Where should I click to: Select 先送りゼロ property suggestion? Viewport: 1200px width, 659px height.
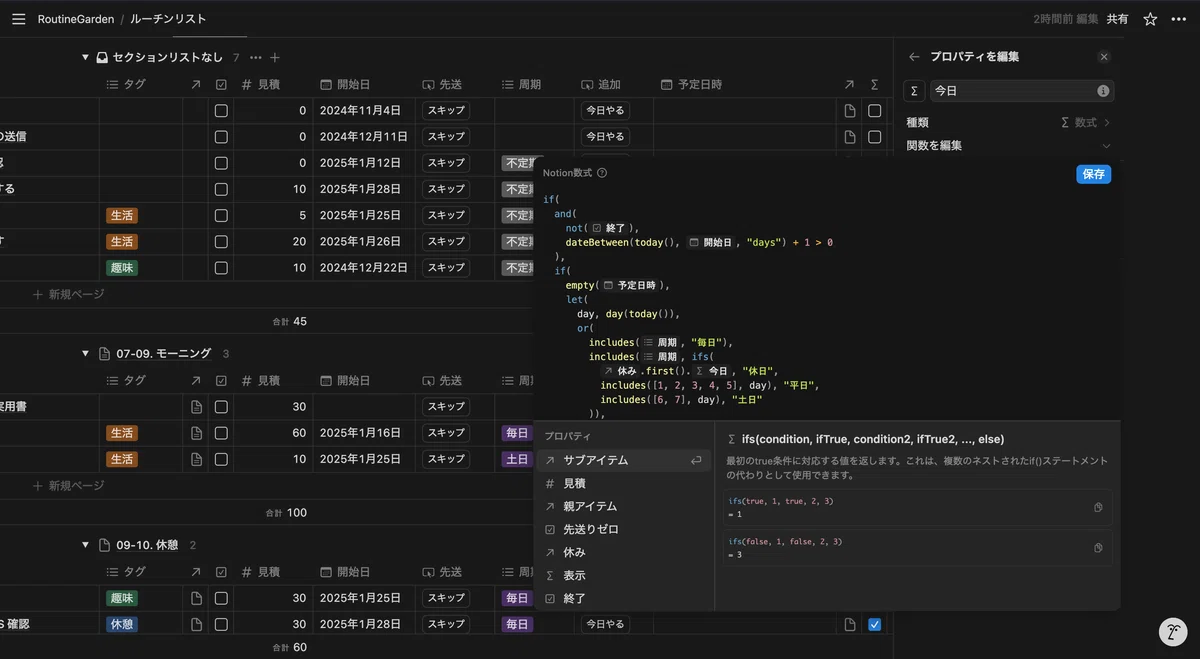(x=623, y=529)
